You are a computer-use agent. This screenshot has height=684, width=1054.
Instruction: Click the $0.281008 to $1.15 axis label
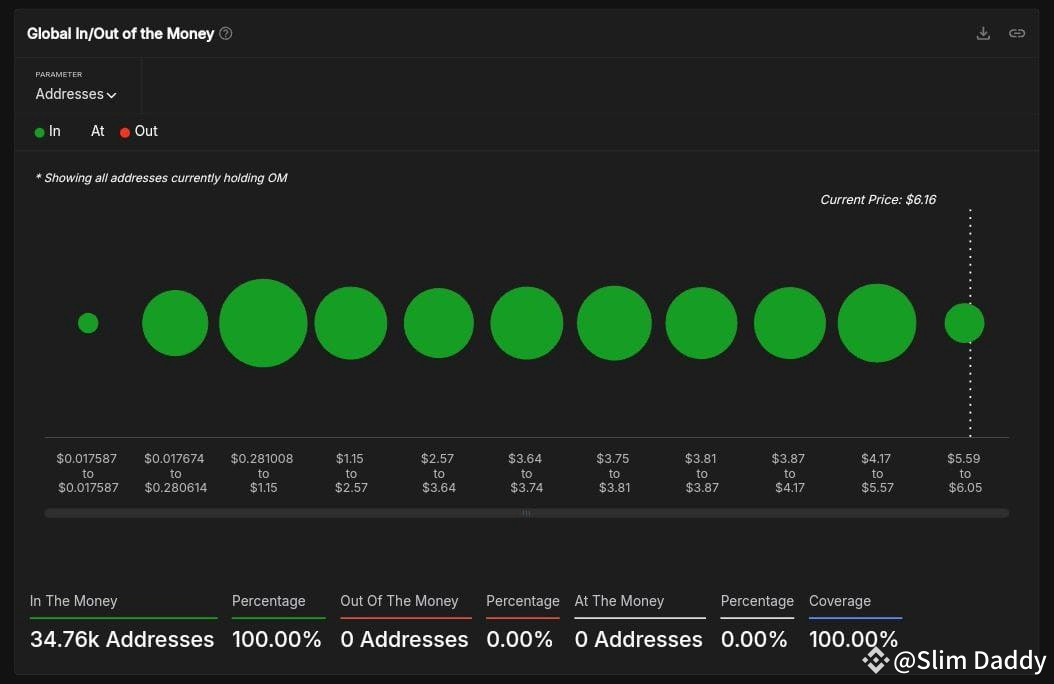263,473
